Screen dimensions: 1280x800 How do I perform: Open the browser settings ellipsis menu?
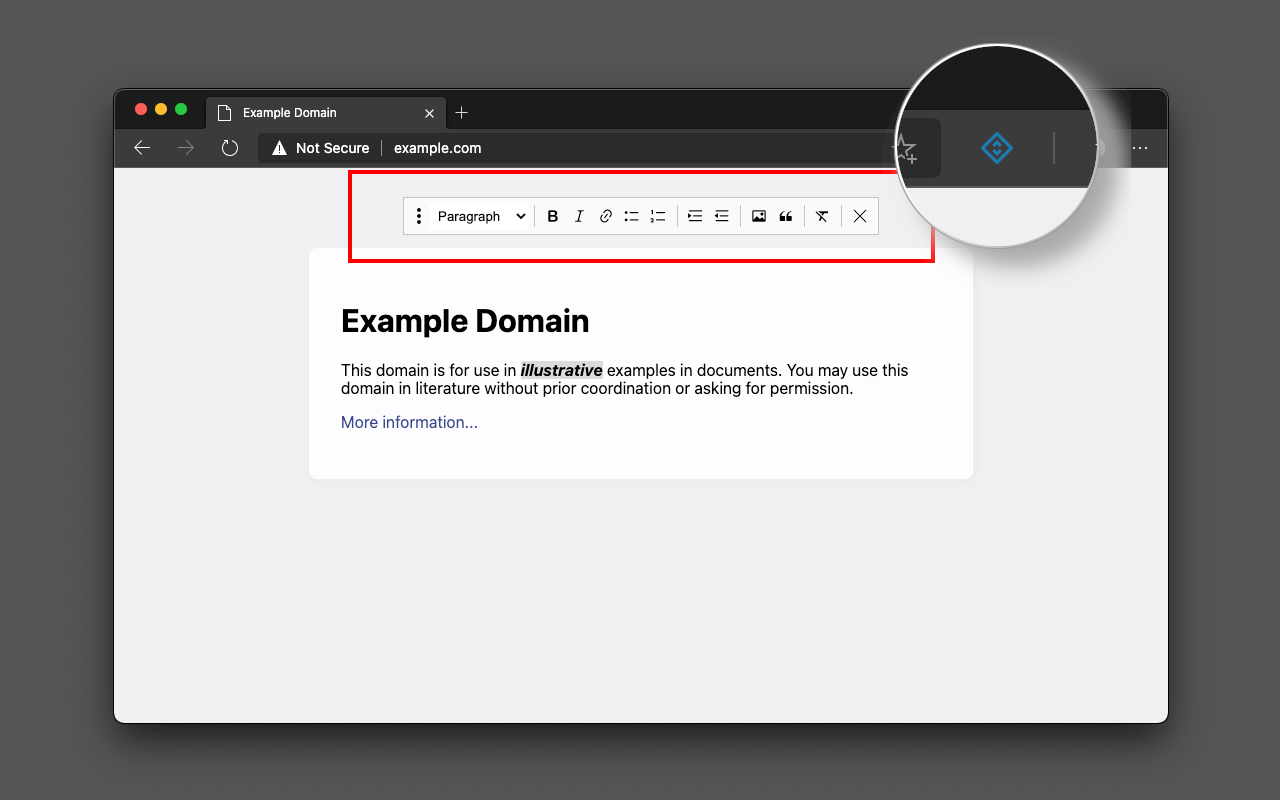pyautogui.click(x=1140, y=147)
